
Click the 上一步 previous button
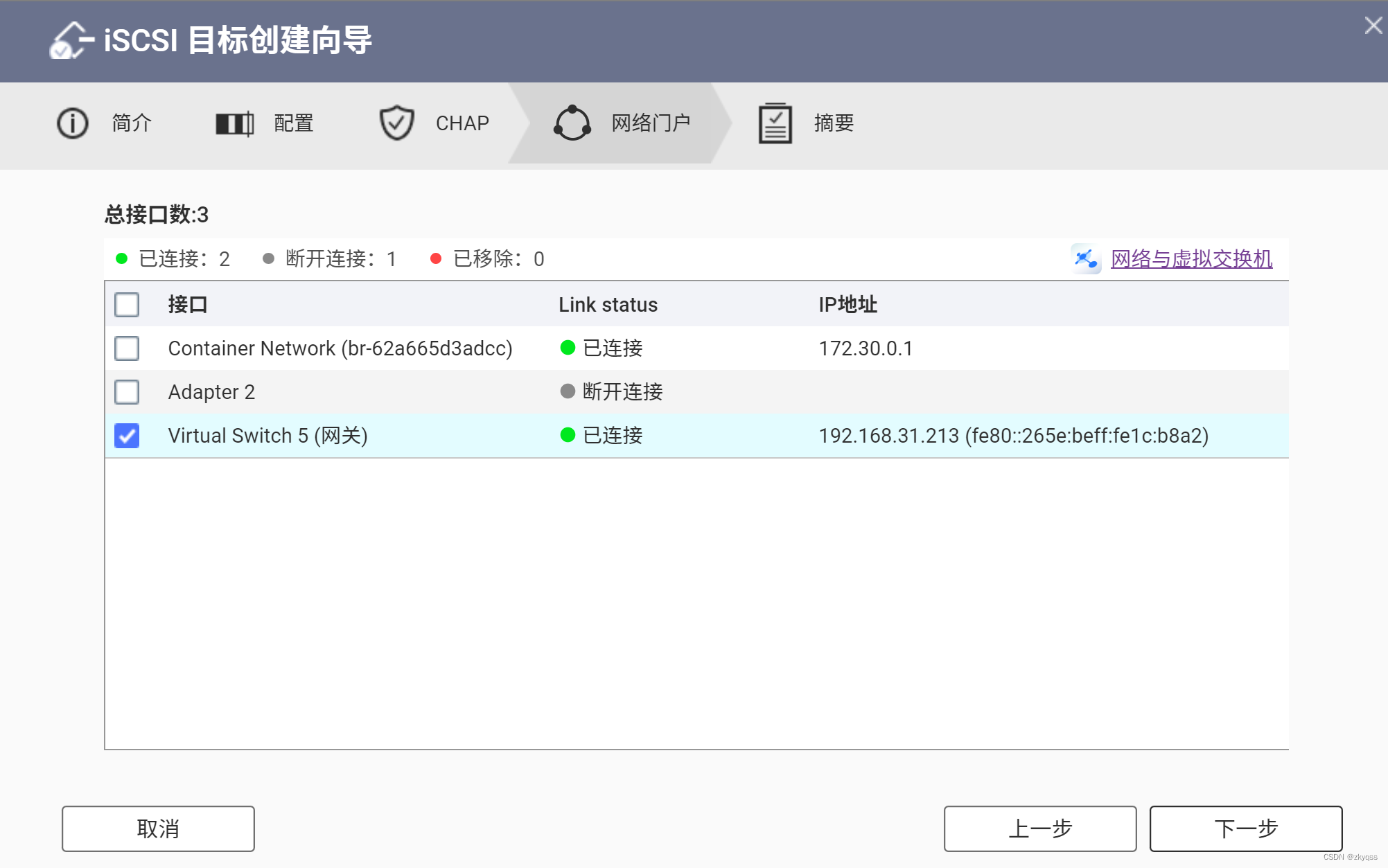coord(1039,829)
